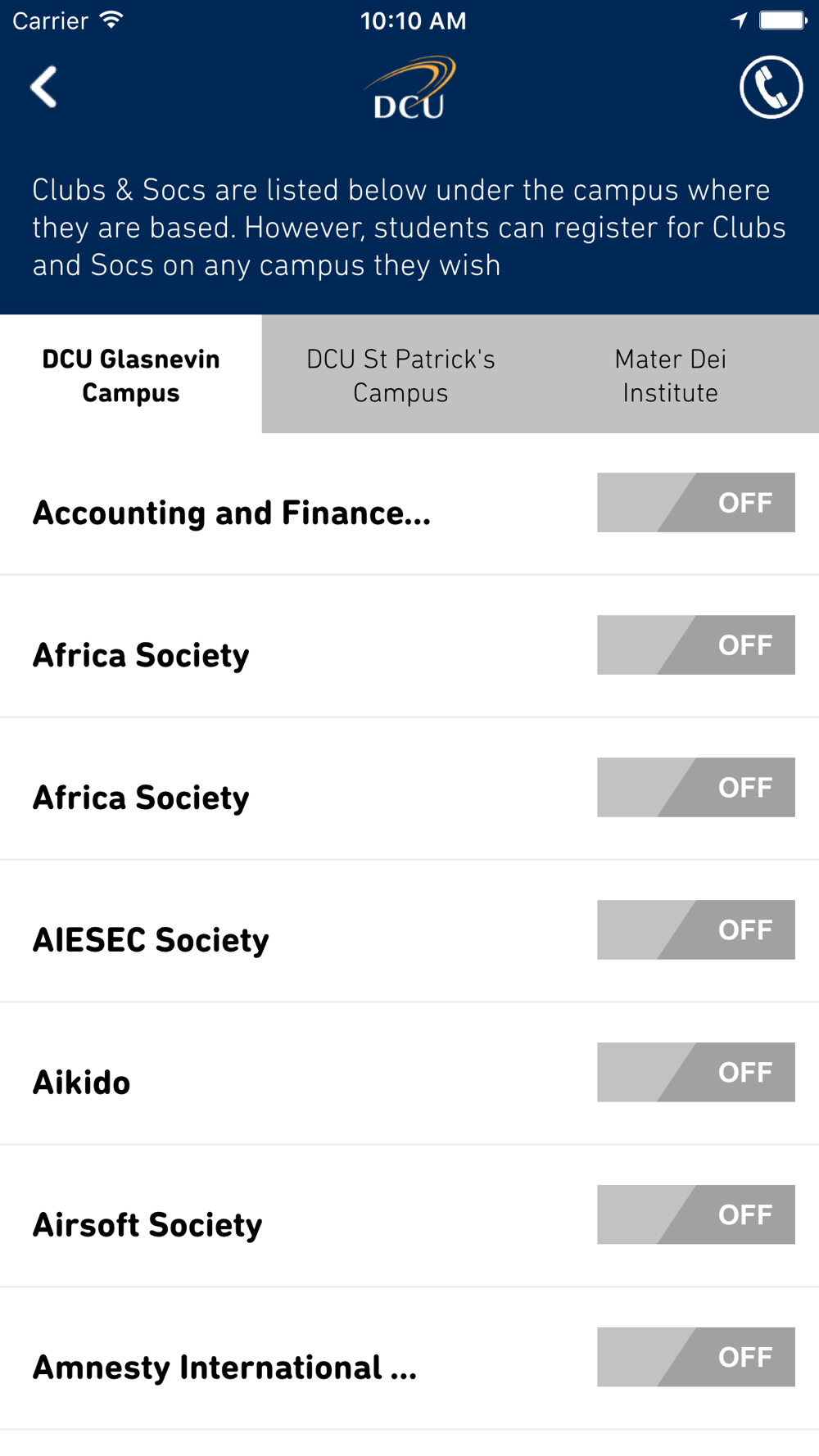Tap the location arrow status icon
This screenshot has height=1456, width=819.
(739, 20)
